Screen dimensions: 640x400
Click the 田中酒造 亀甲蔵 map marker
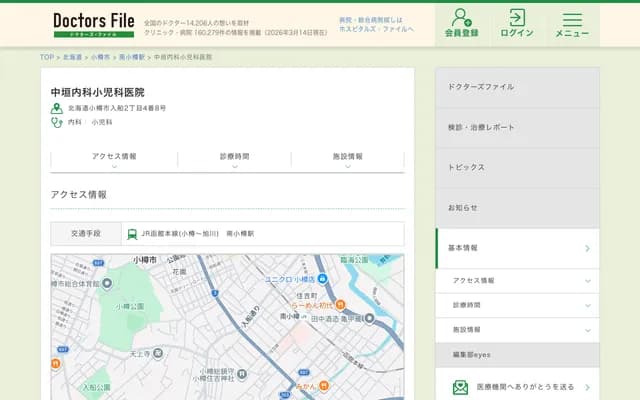click(x=369, y=319)
